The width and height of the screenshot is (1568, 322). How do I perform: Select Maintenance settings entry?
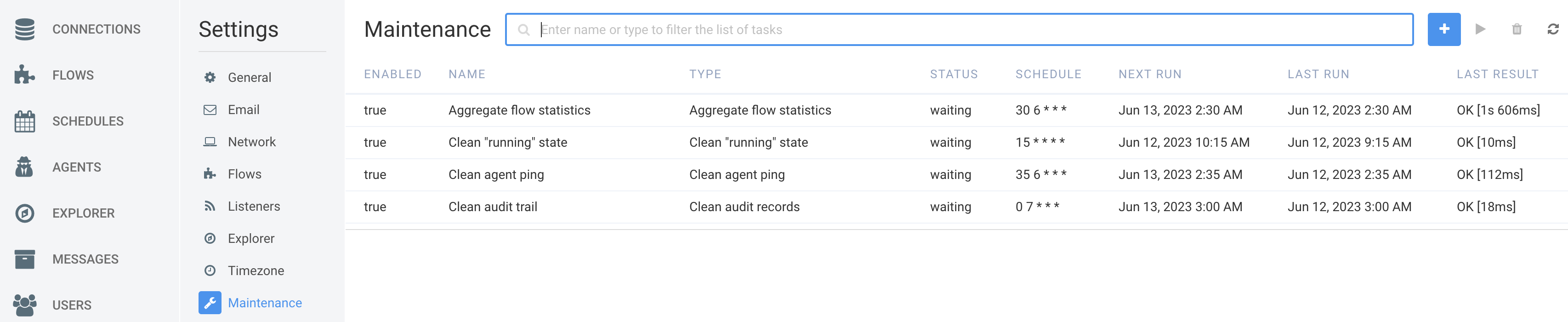click(265, 303)
